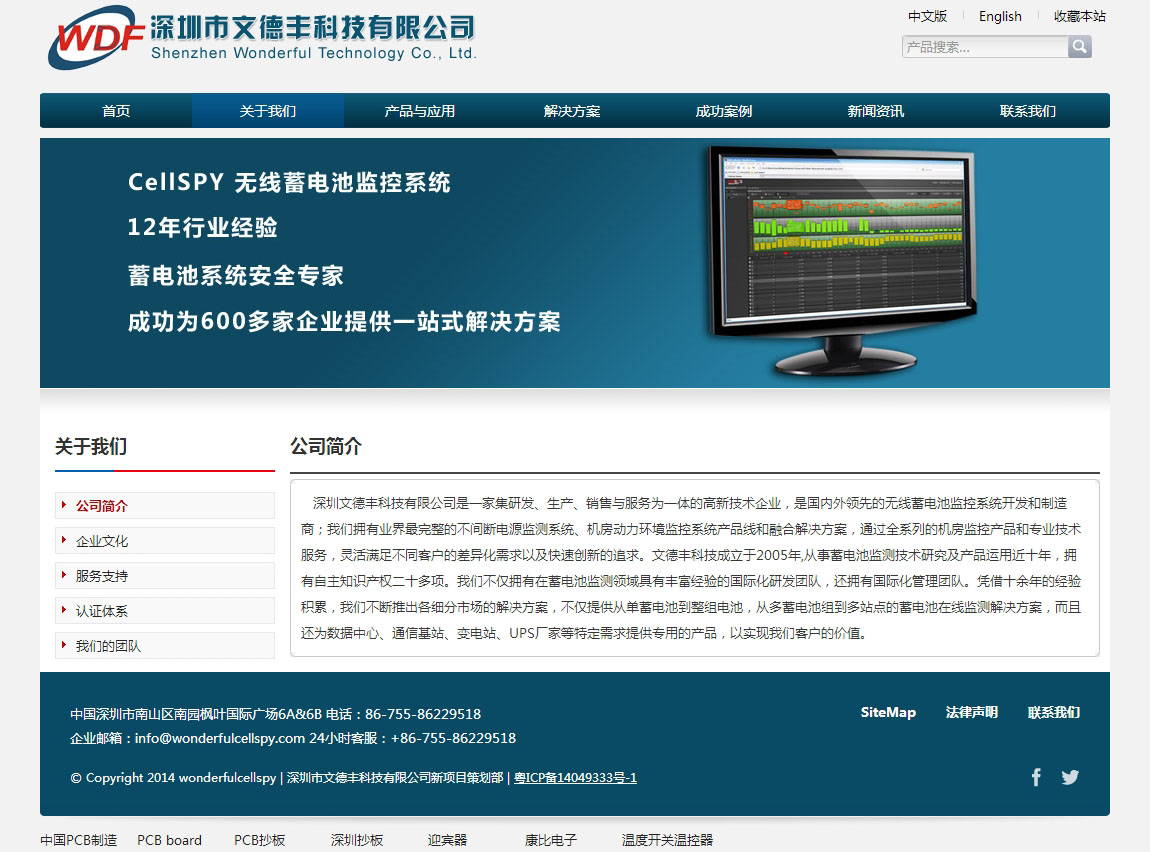This screenshot has height=852, width=1150.
Task: Click the banner text 12年行业经验
Action: [x=202, y=227]
